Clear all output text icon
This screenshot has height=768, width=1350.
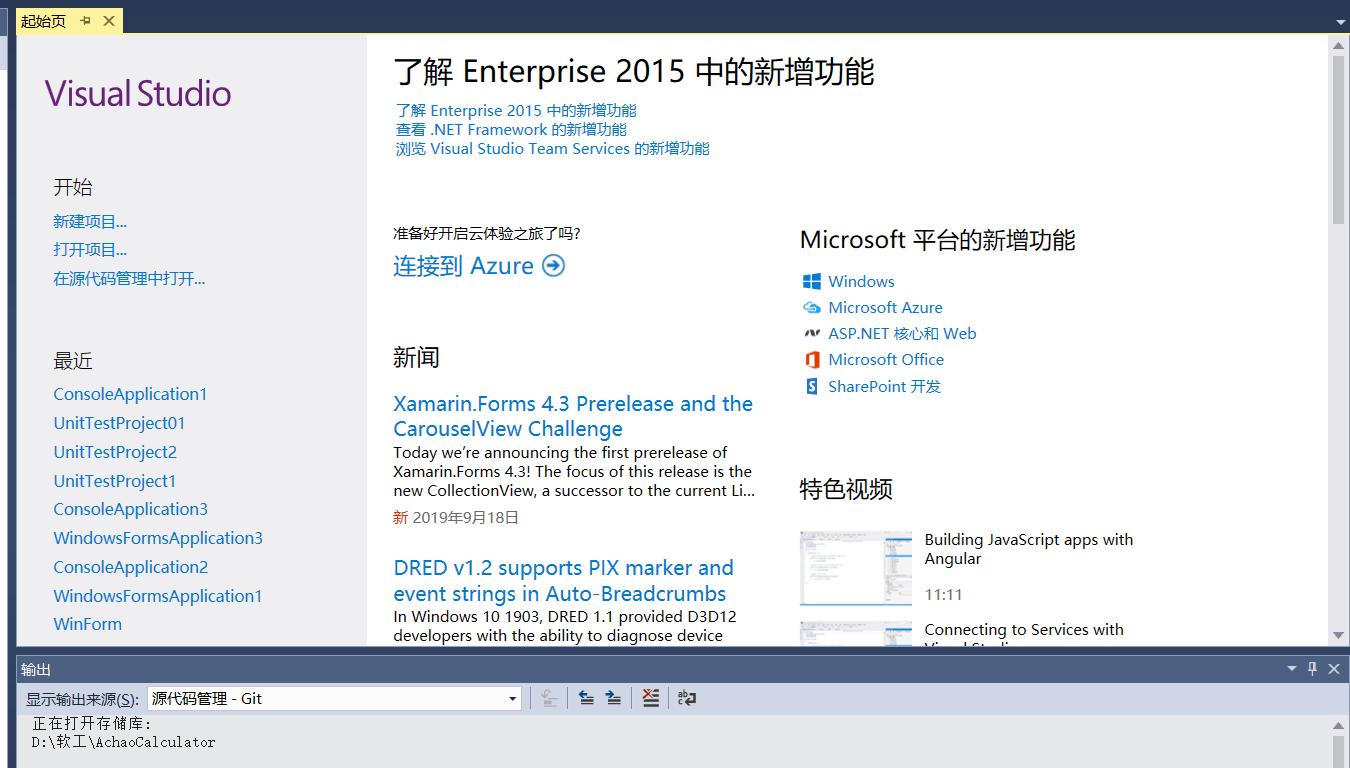[x=651, y=698]
